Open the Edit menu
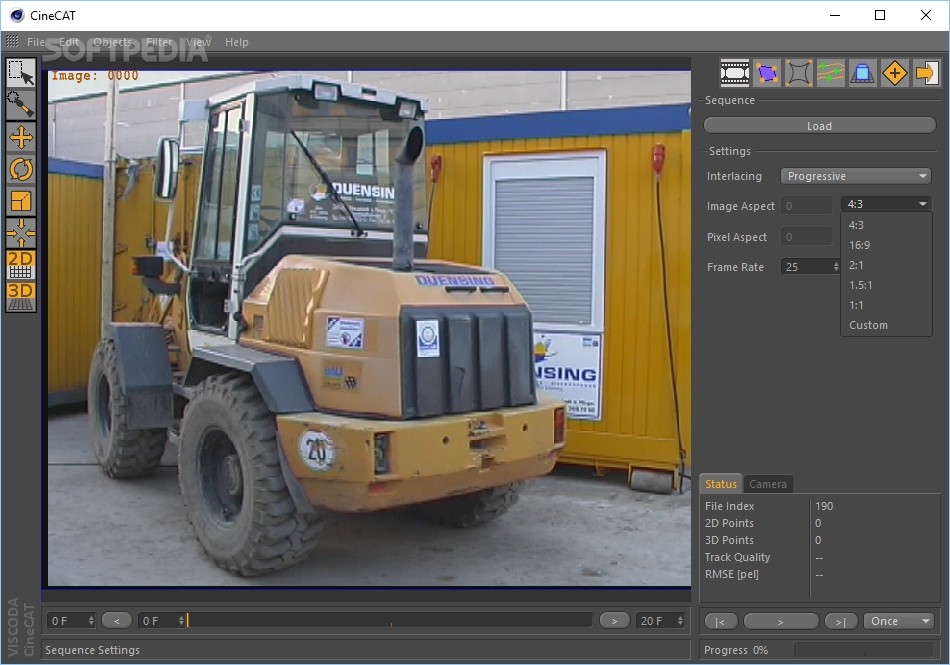950x665 pixels. pos(68,42)
